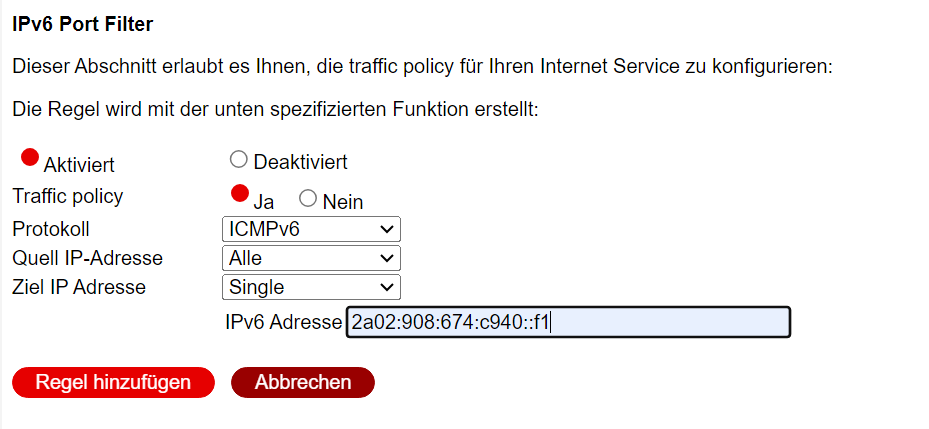
Task: Click the Traffic policy label
Action: [x=67, y=196]
